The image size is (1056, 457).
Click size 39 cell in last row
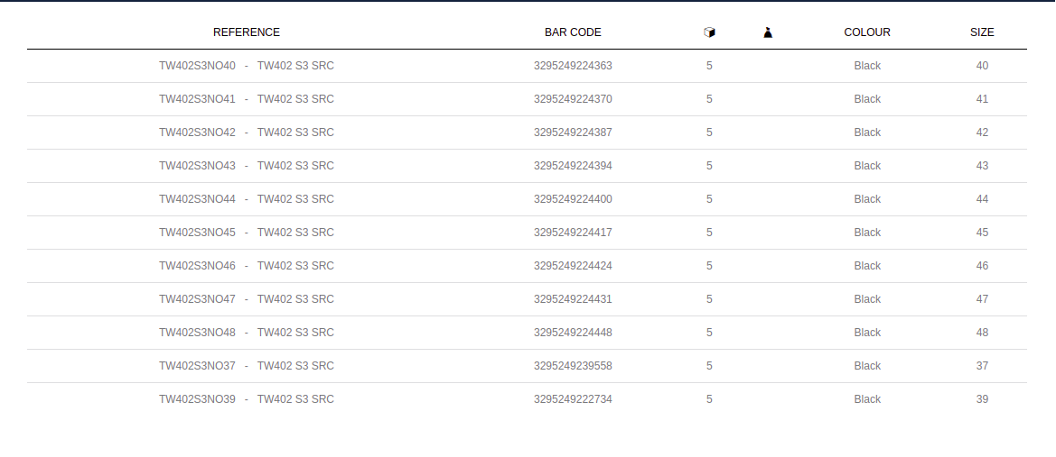982,399
